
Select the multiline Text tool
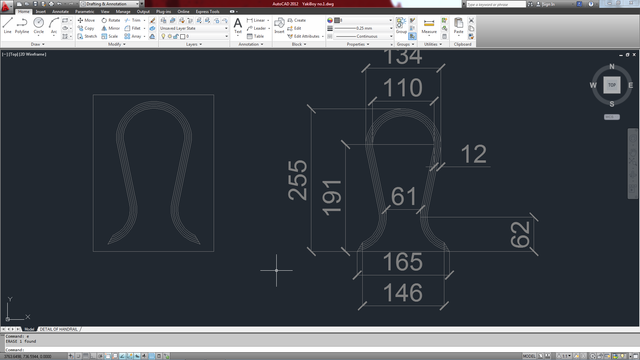point(238,26)
